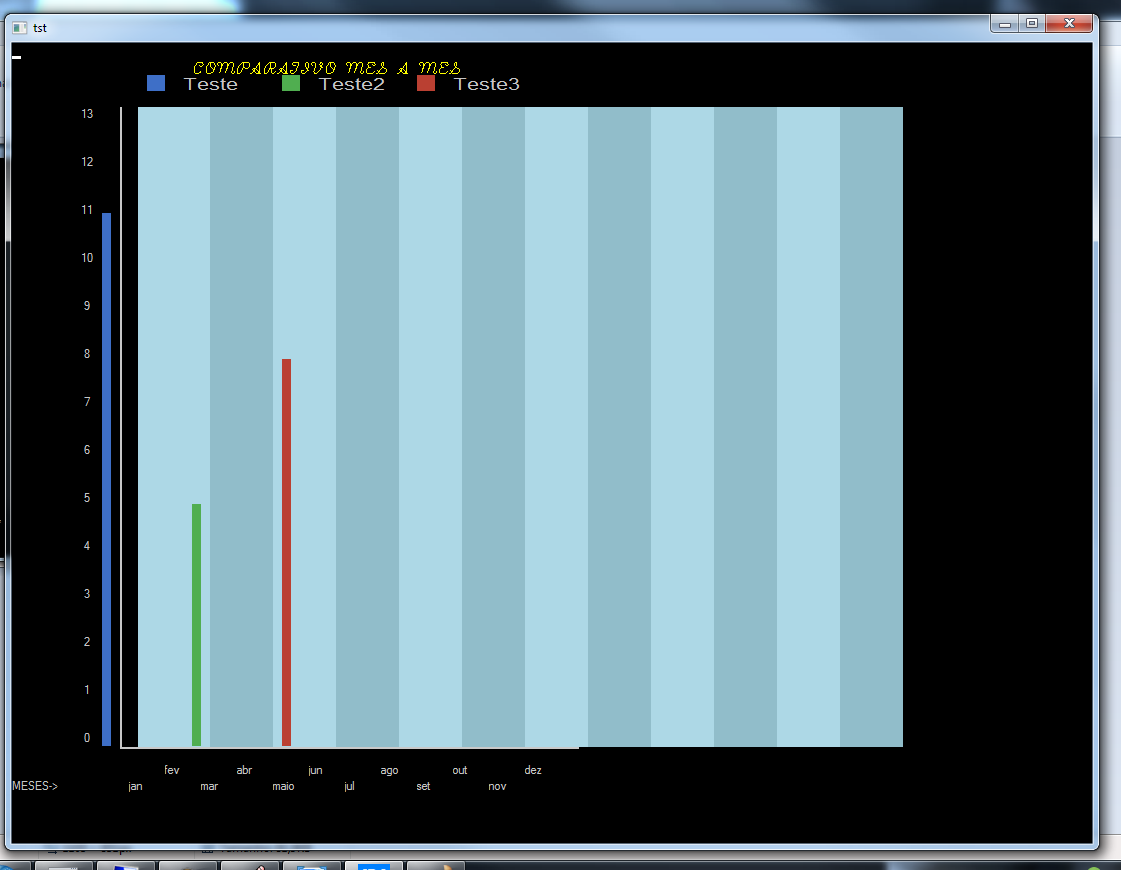
Task: Click the jun month label
Action: [315, 770]
